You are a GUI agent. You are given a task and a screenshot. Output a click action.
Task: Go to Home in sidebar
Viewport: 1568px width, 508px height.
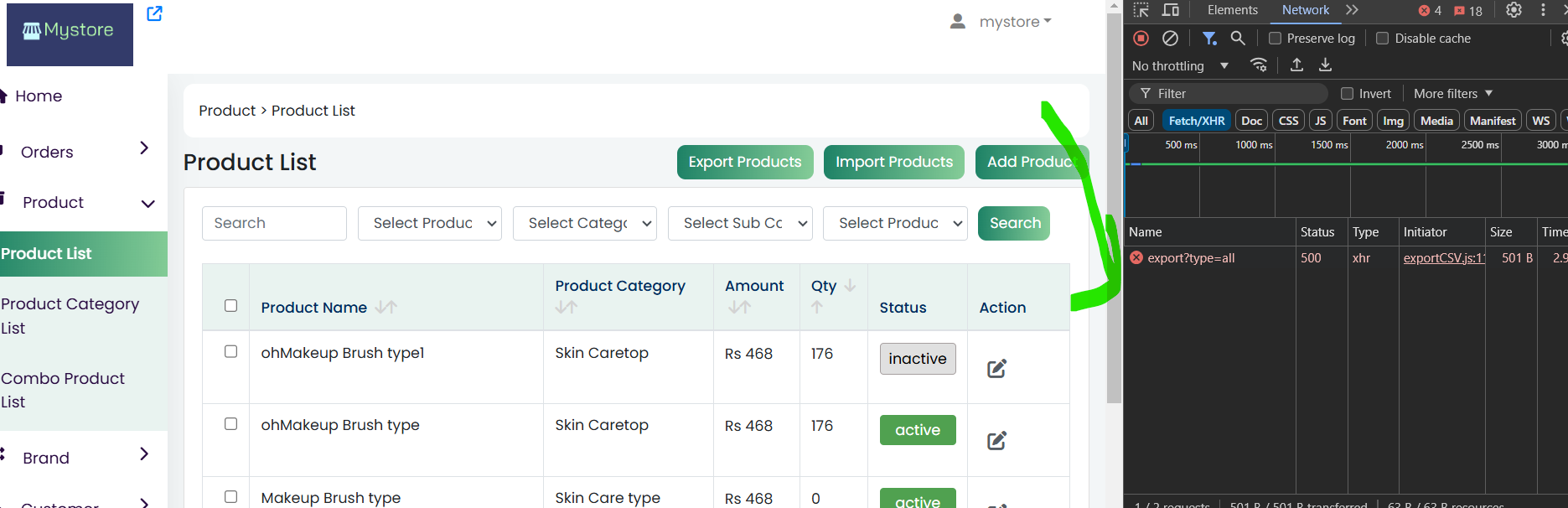point(39,96)
